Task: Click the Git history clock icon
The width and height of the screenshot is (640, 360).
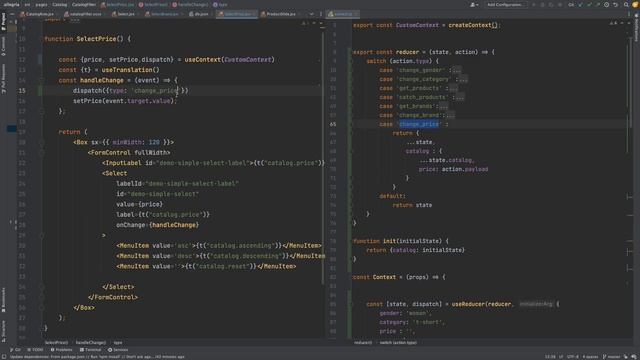Action: point(607,4)
